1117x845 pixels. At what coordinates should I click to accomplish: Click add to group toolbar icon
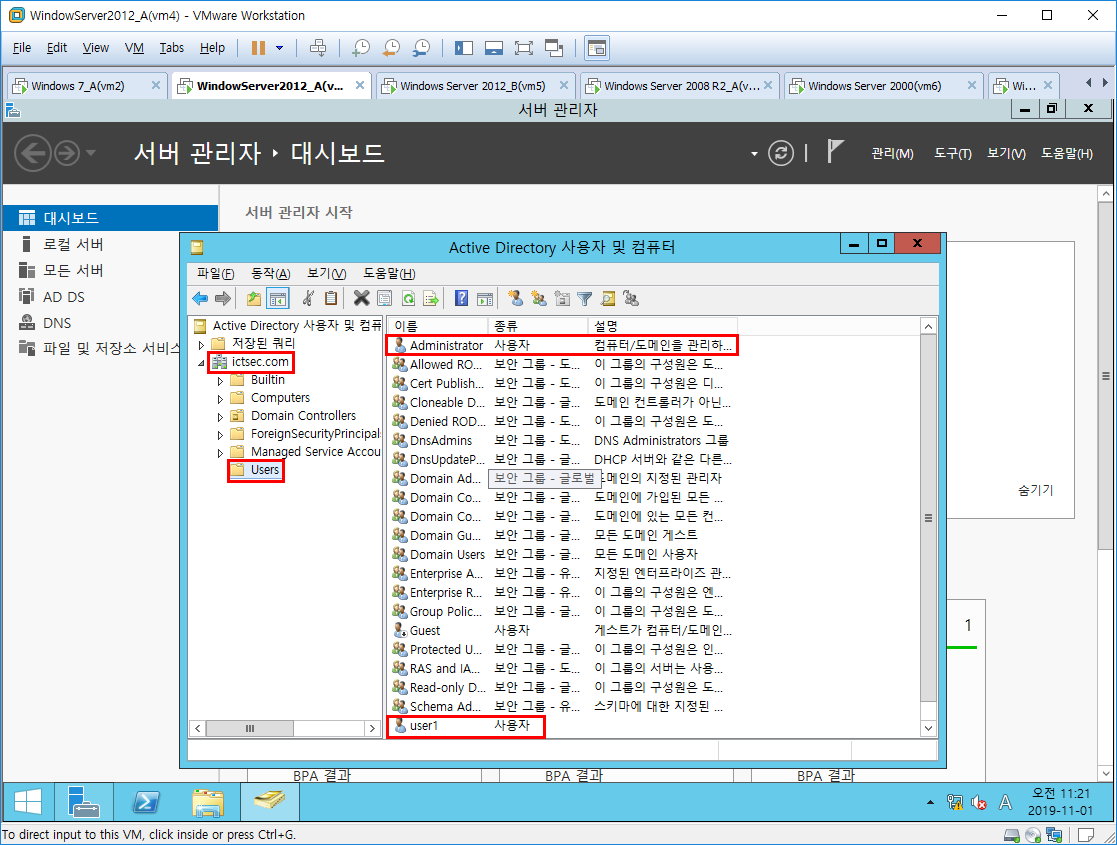[x=631, y=299]
